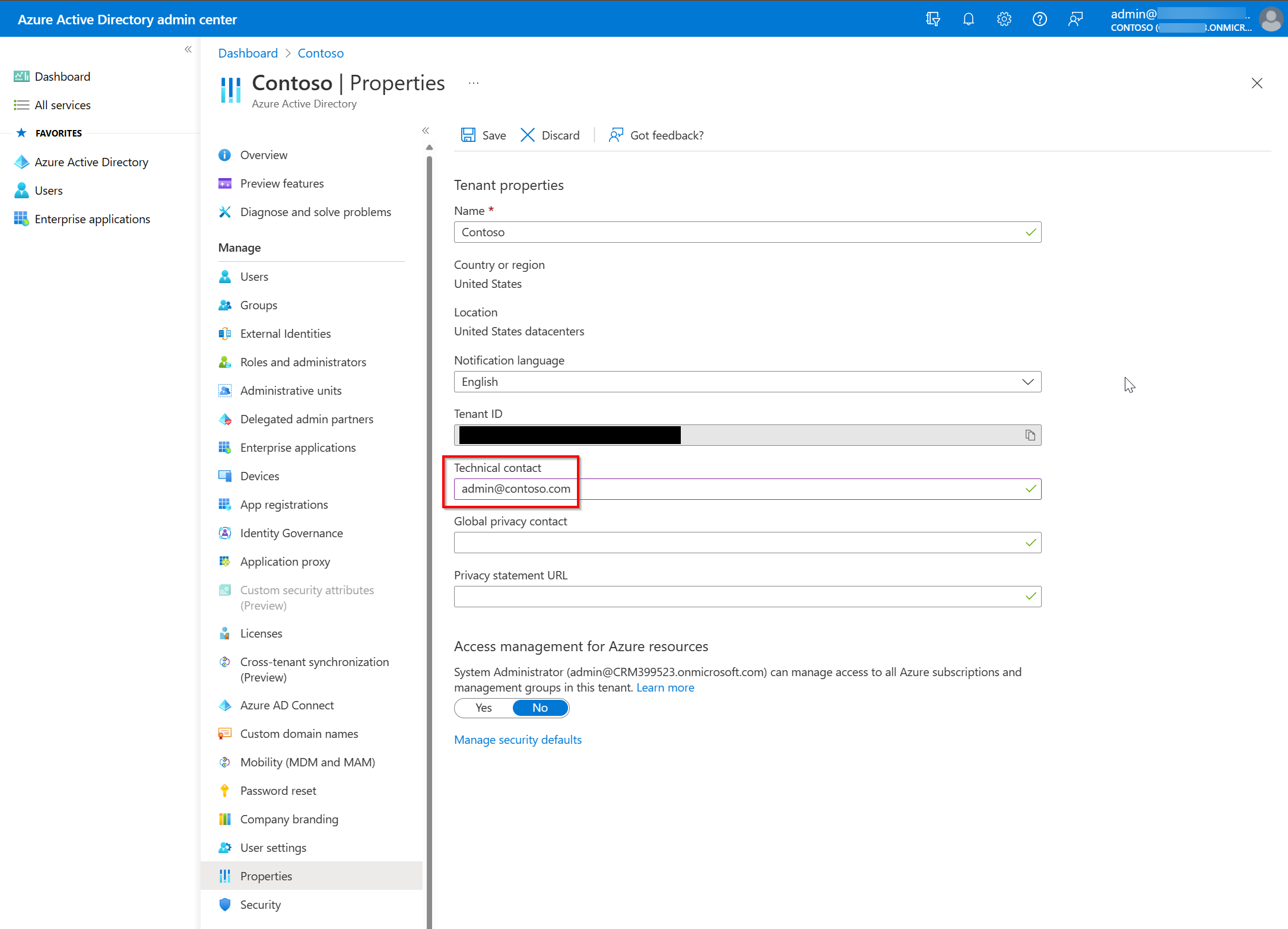This screenshot has width=1288, height=929.
Task: Toggle Access management No option
Action: [x=540, y=707]
